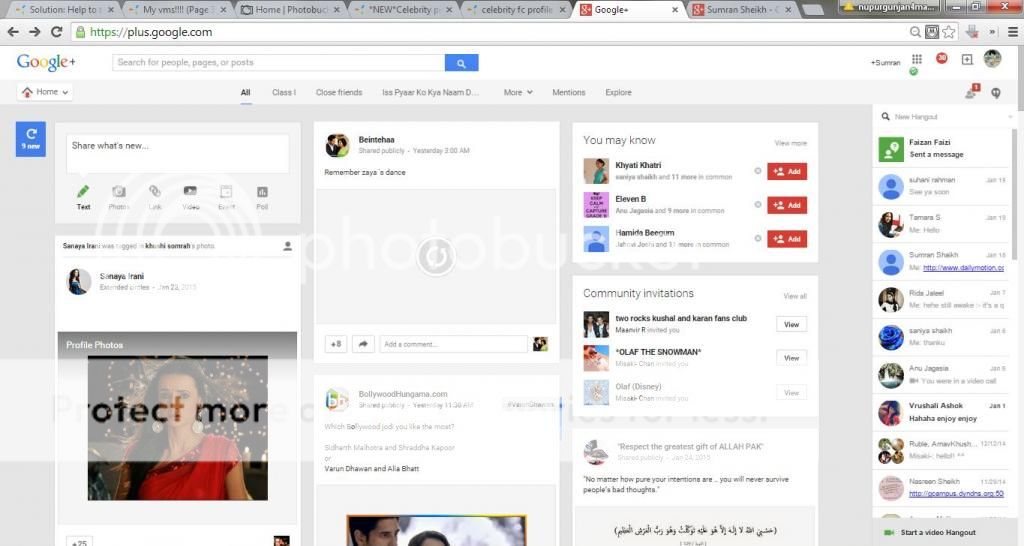Dismiss Khyati Khatri suggestion

coord(757,171)
